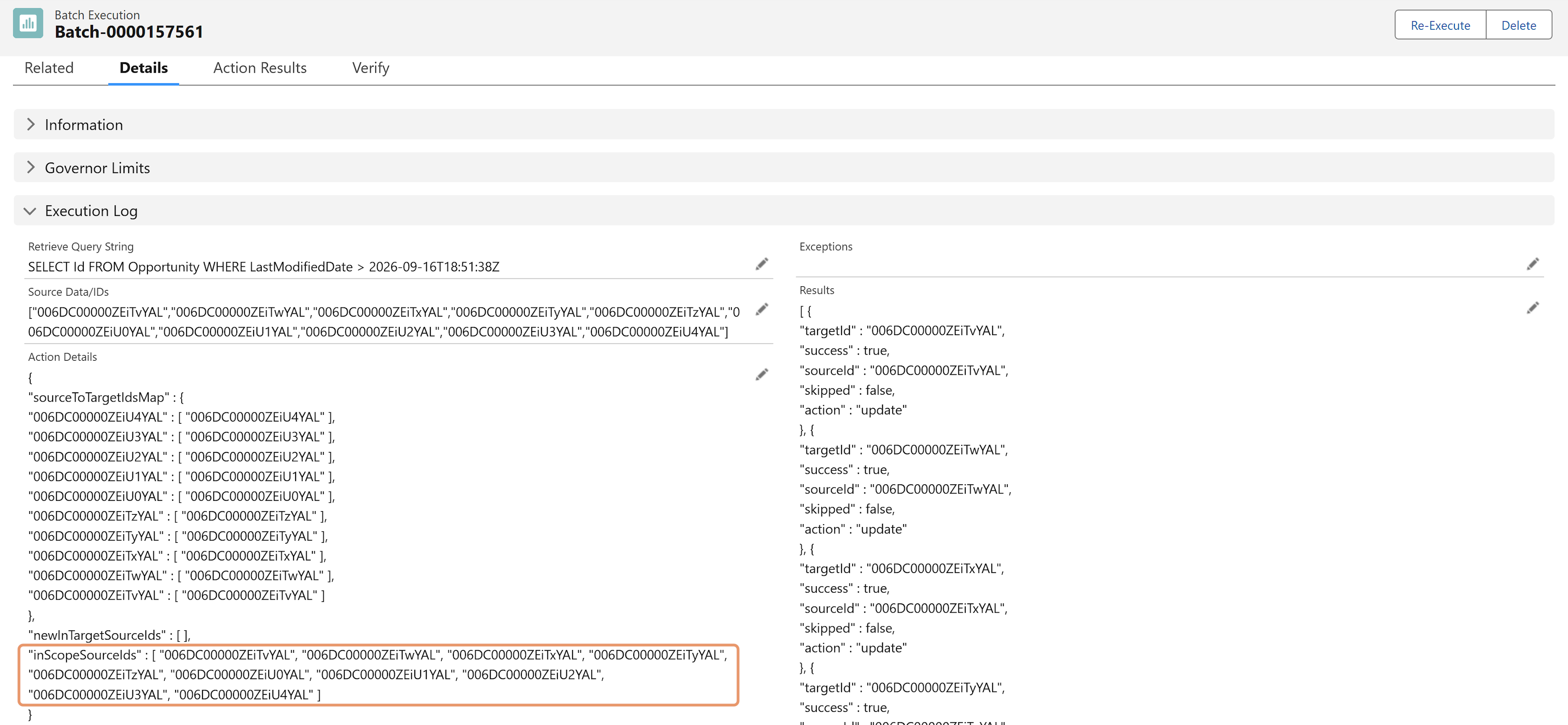
Task: Open the Action Results tab
Action: [x=260, y=68]
